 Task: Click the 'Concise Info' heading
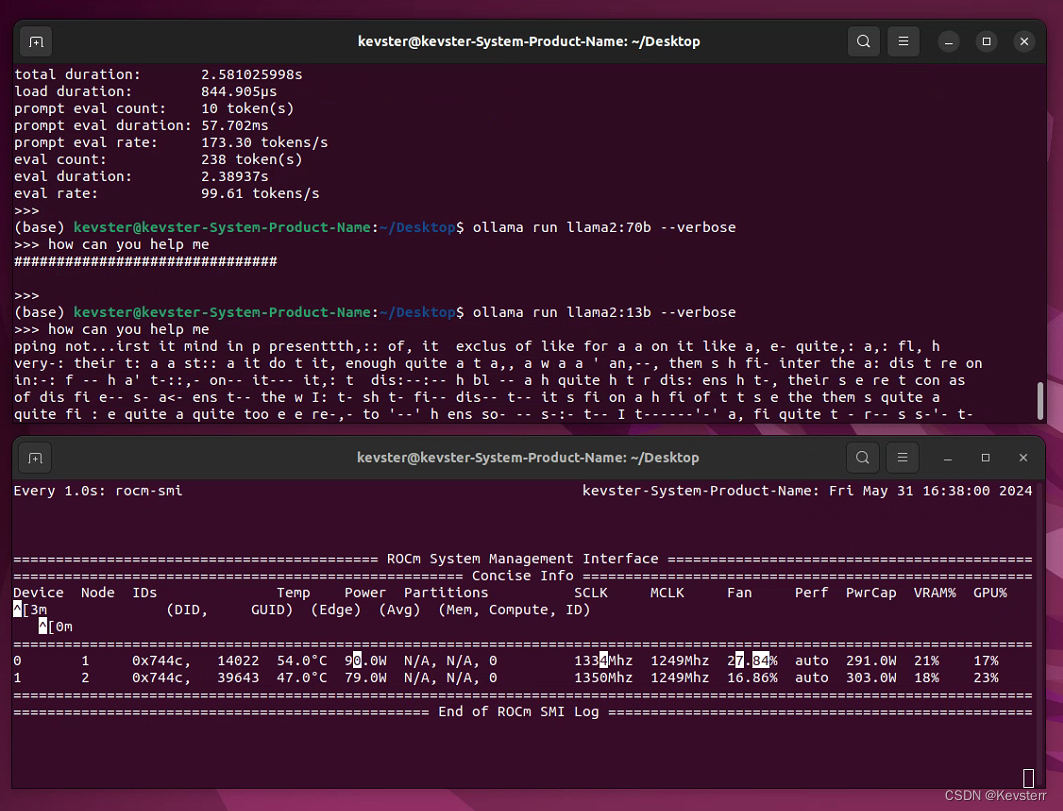(523, 576)
